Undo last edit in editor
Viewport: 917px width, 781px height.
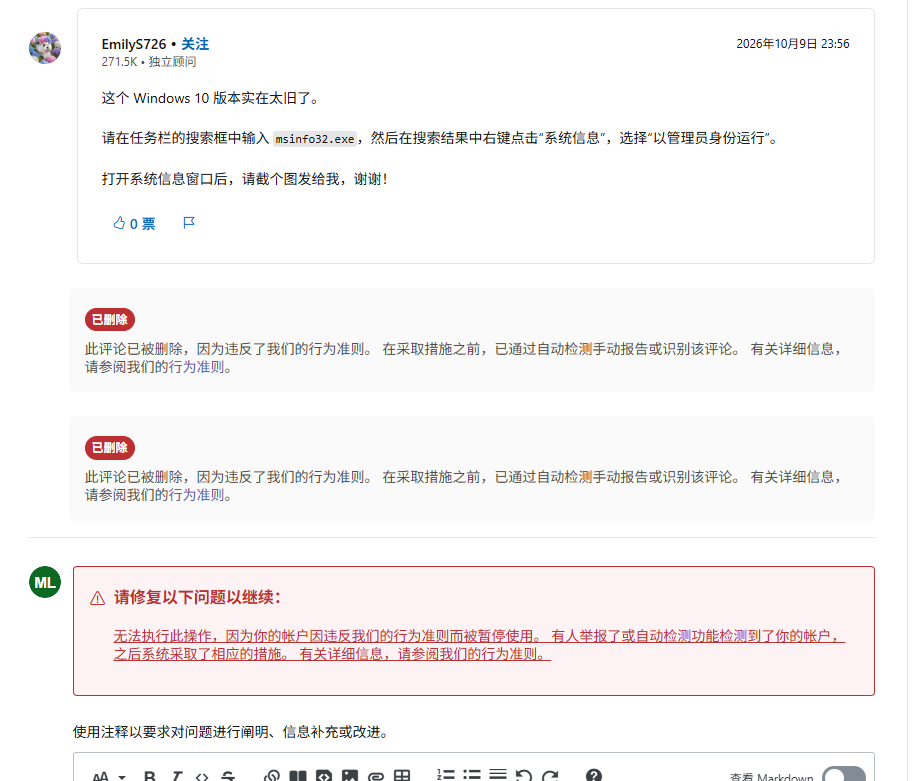(x=524, y=776)
